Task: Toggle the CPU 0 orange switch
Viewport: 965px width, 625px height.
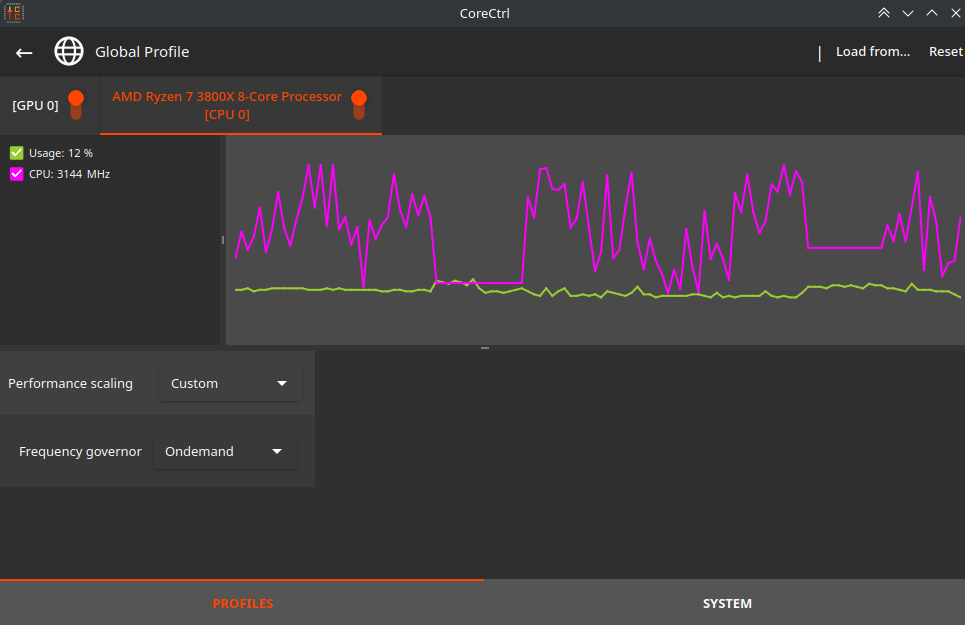Action: 359,105
